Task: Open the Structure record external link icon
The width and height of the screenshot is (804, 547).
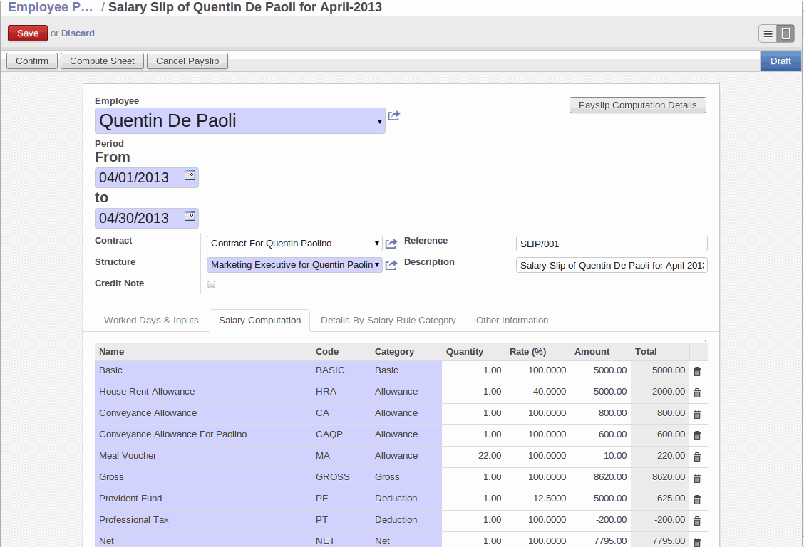Action: (391, 265)
